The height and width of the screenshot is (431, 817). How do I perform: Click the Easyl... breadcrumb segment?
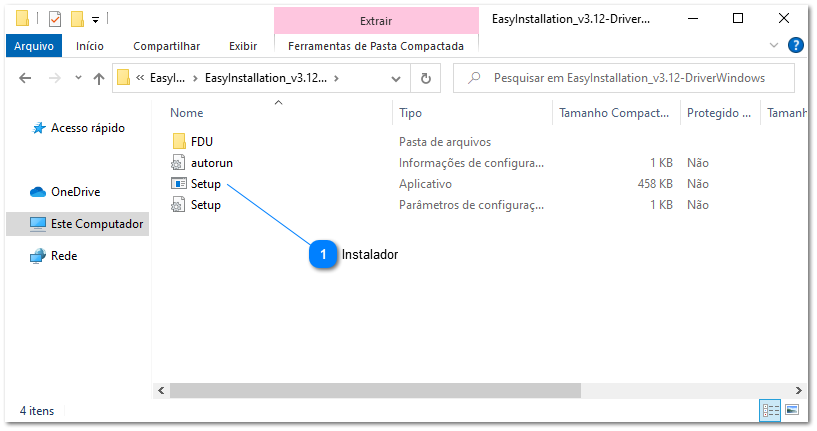pos(167,78)
